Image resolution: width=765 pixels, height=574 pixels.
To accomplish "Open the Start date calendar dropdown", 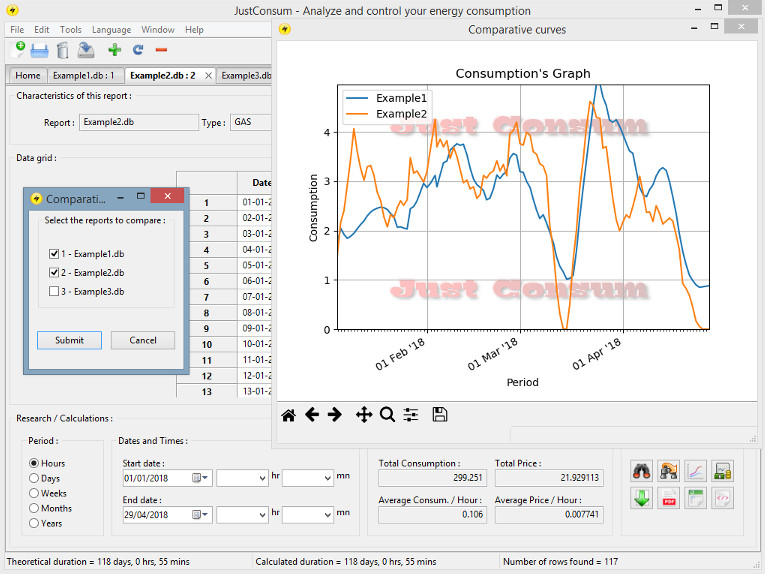I will pyautogui.click(x=200, y=478).
